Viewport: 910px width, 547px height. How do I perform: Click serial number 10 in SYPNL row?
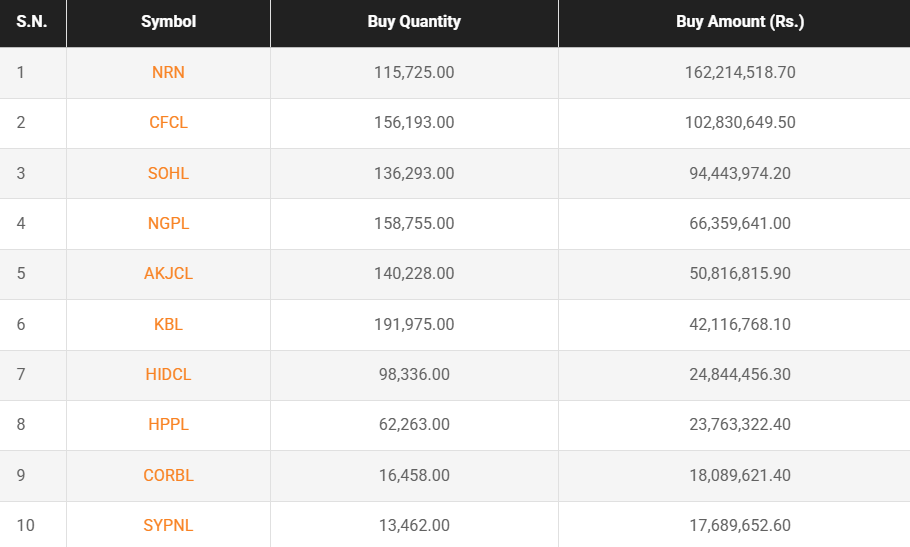tap(26, 525)
